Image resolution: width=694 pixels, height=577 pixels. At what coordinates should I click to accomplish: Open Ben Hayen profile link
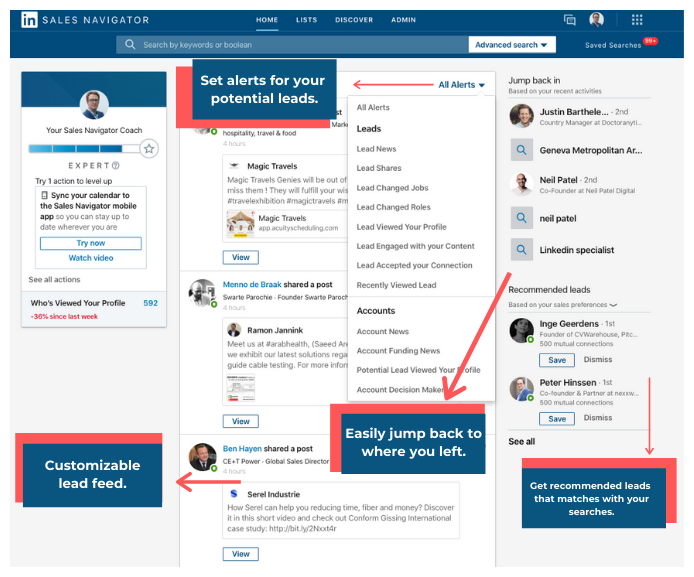coord(242,449)
